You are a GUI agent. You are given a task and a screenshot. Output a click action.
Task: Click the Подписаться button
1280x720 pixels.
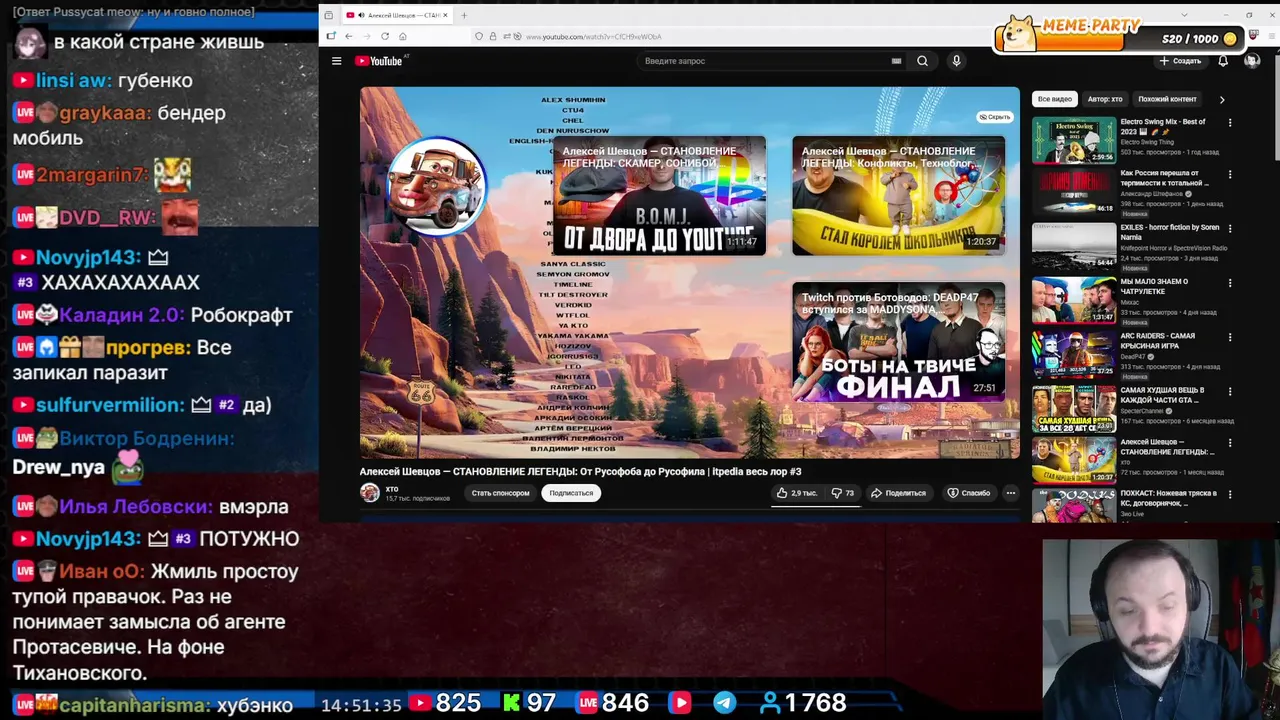571,493
